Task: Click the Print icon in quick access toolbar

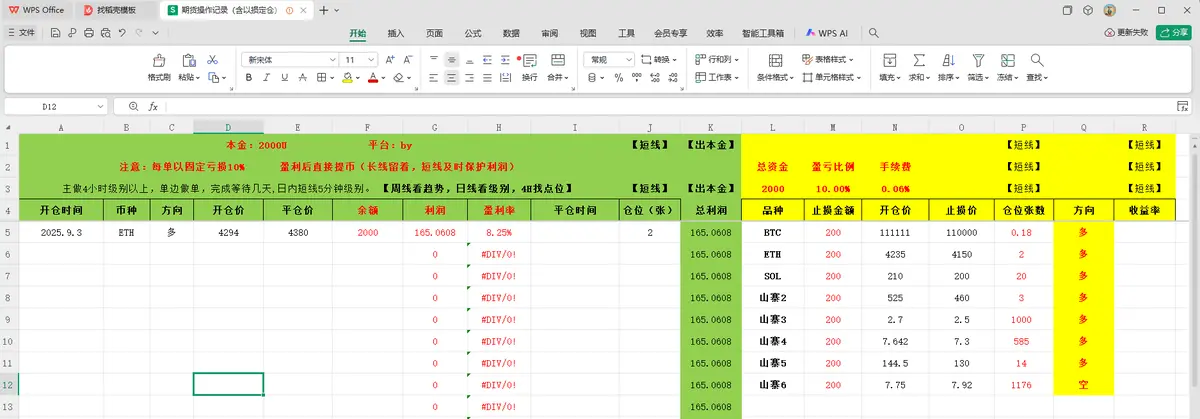Action: pyautogui.click(x=89, y=32)
